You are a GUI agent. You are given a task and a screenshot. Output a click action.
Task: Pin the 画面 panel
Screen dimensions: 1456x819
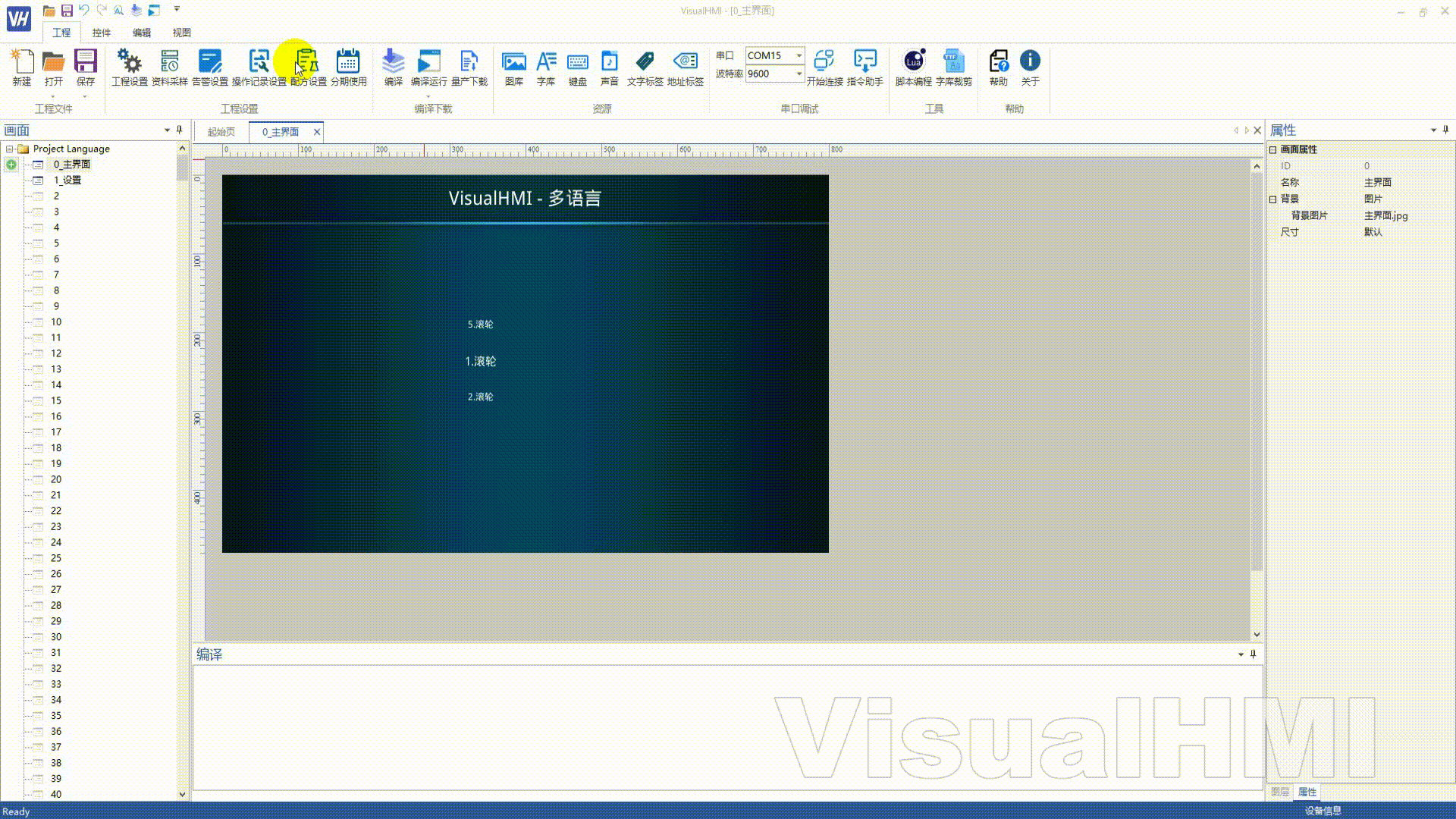click(180, 130)
